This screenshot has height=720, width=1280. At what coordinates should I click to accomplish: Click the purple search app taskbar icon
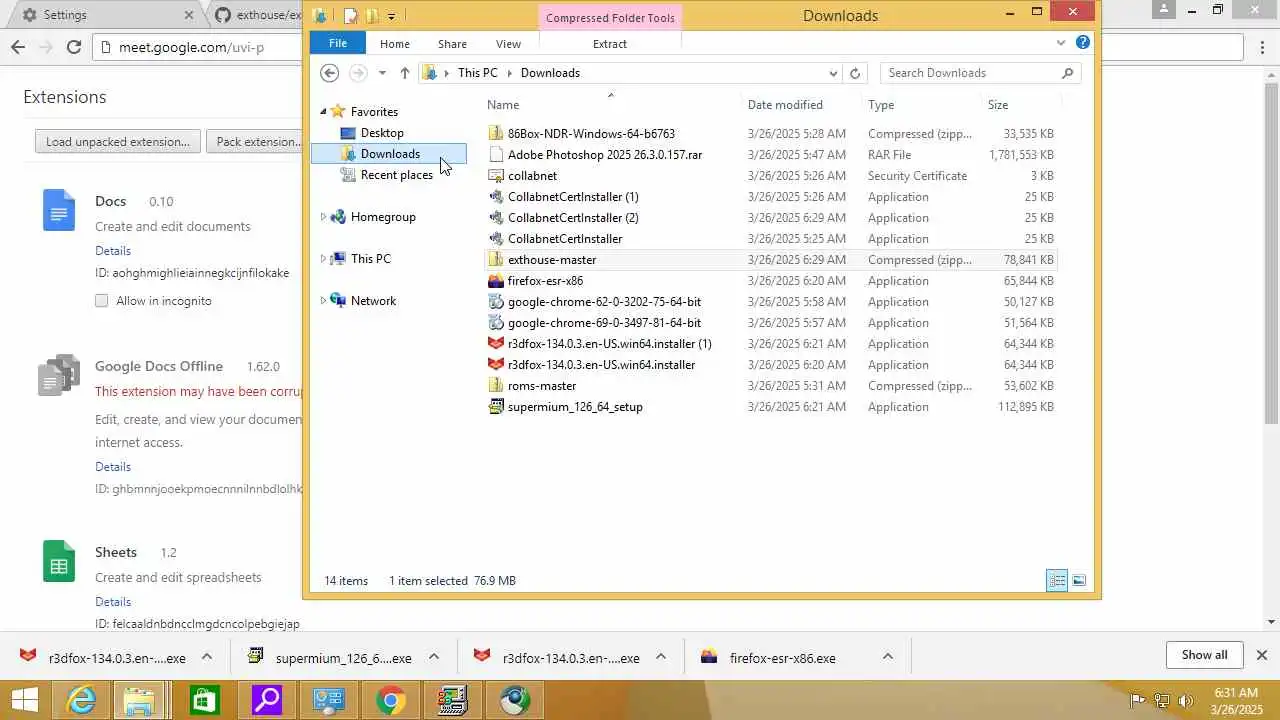coord(267,700)
